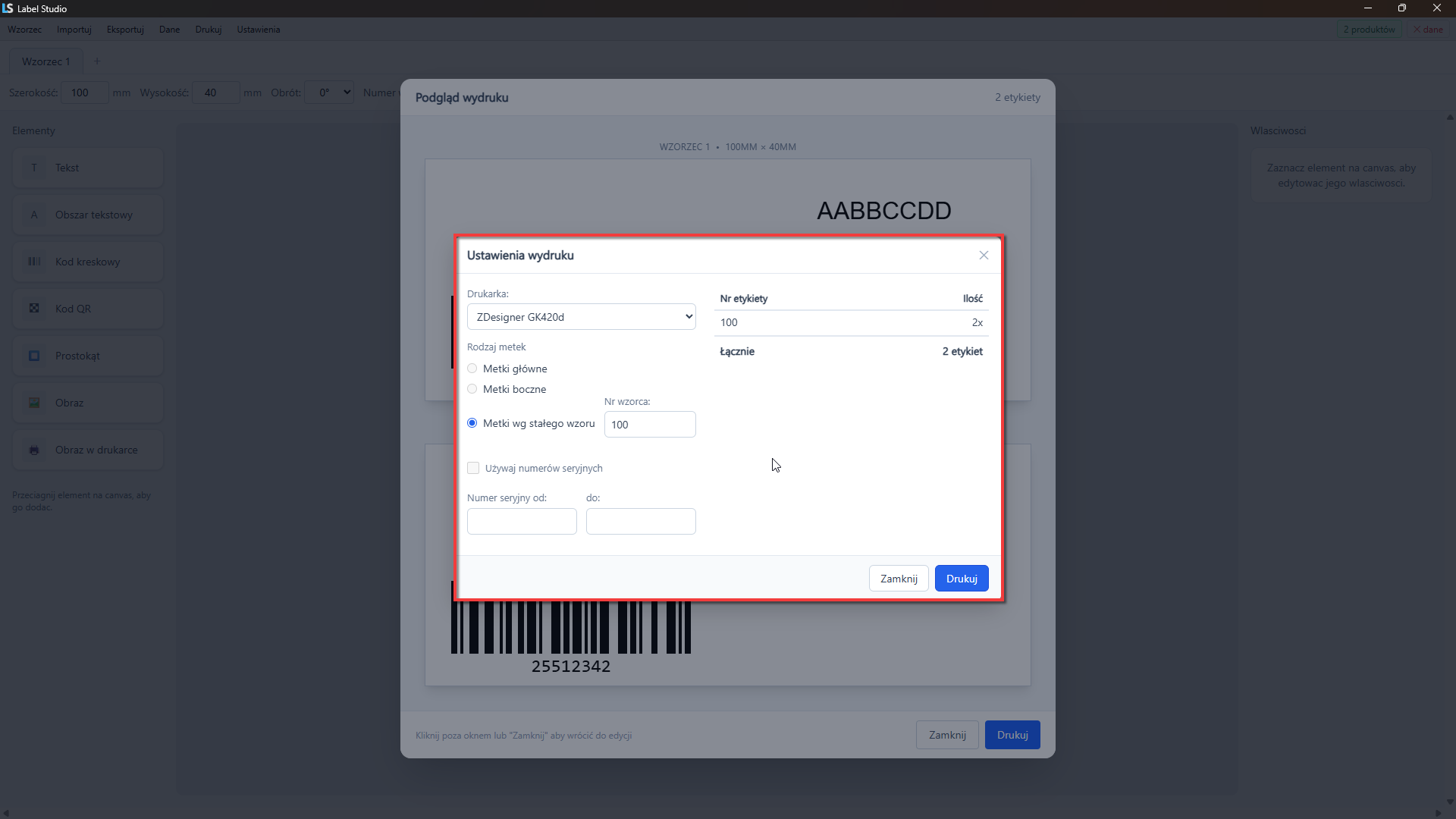1456x819 pixels.
Task: Click the Obraz w drukarce printer icon
Action: point(34,450)
